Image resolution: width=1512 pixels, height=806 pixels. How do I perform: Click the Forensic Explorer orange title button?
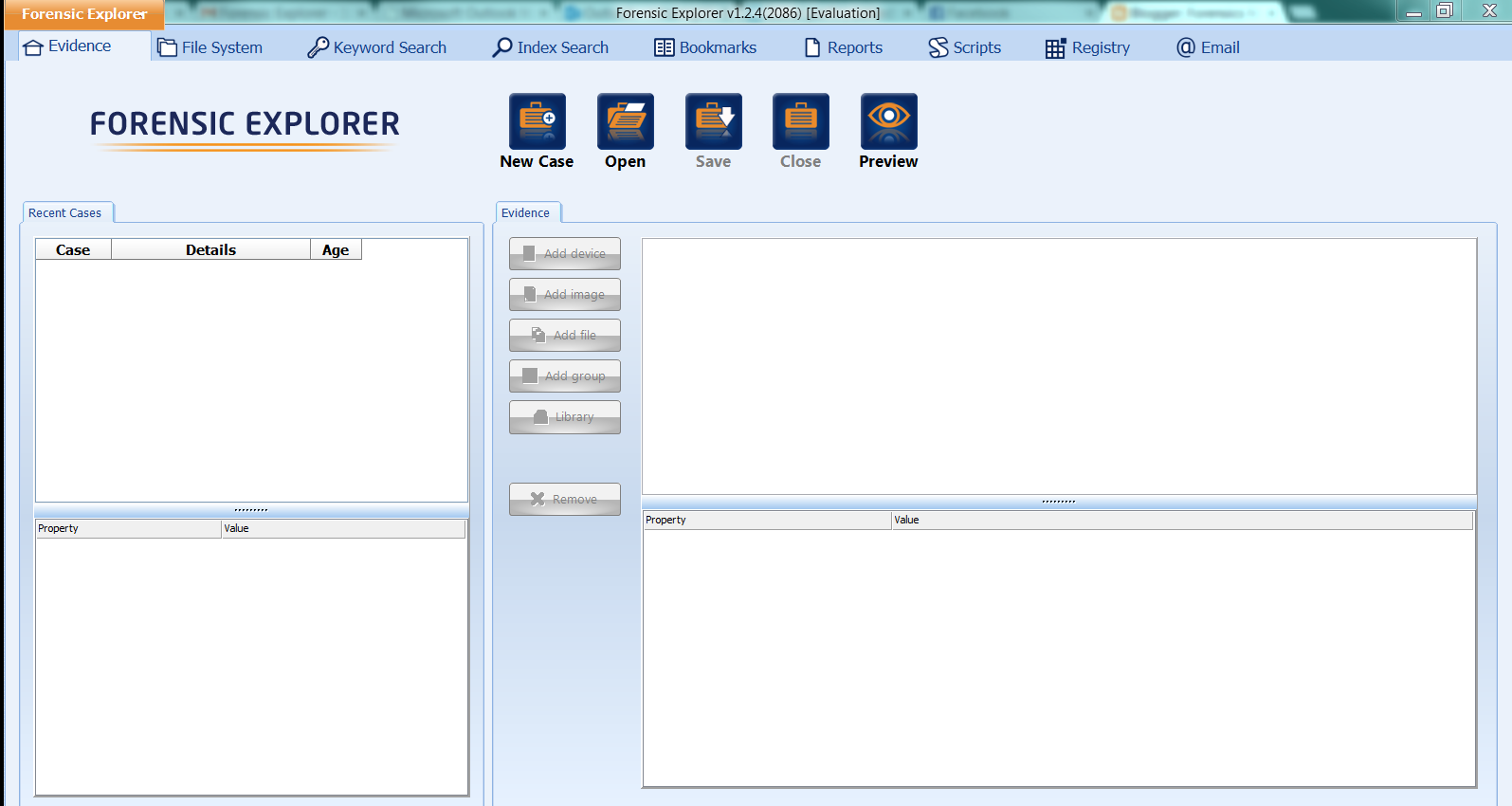point(83,13)
